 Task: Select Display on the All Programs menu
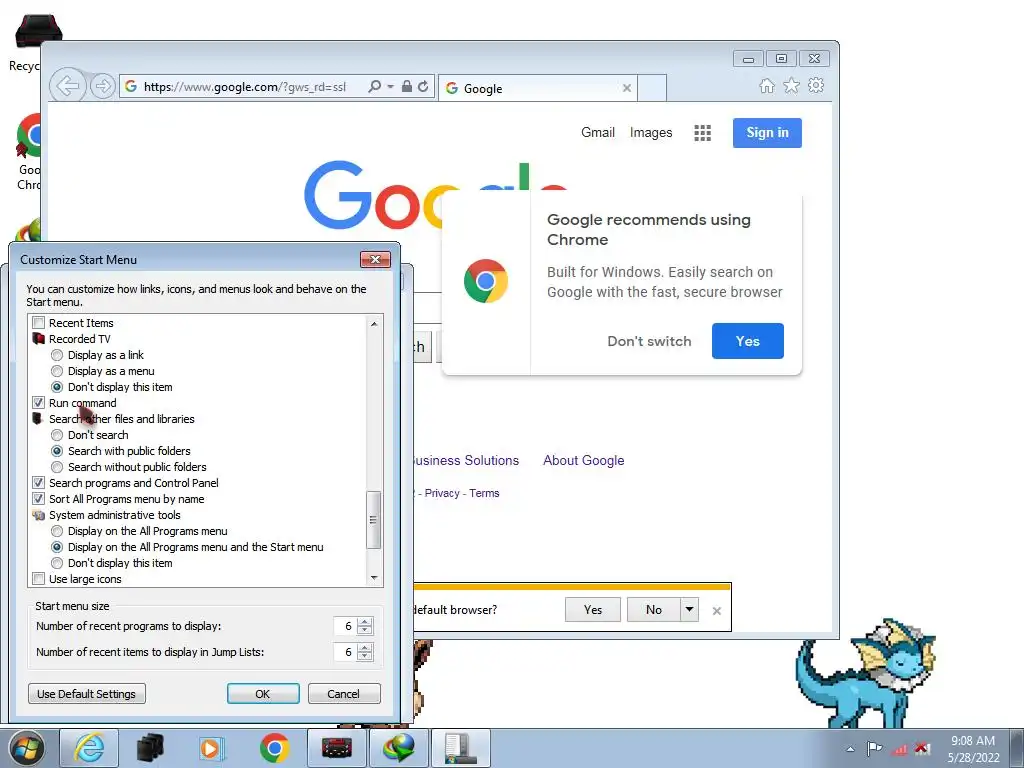[57, 531]
